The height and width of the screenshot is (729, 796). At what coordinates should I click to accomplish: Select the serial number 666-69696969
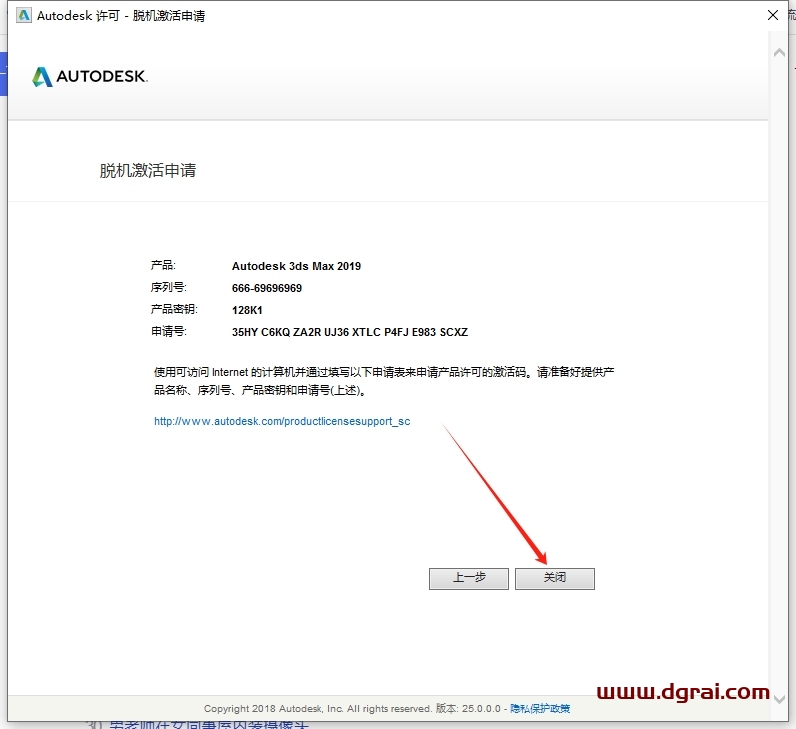(267, 288)
